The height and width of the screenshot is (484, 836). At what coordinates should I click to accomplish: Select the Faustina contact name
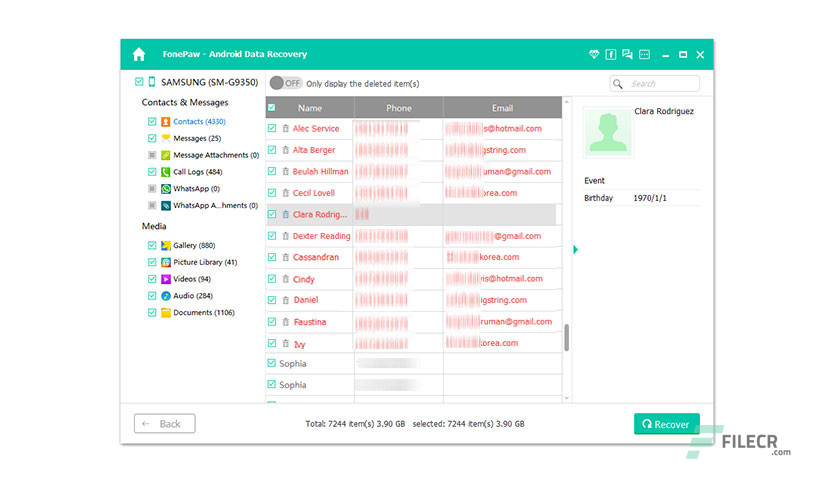(x=310, y=322)
